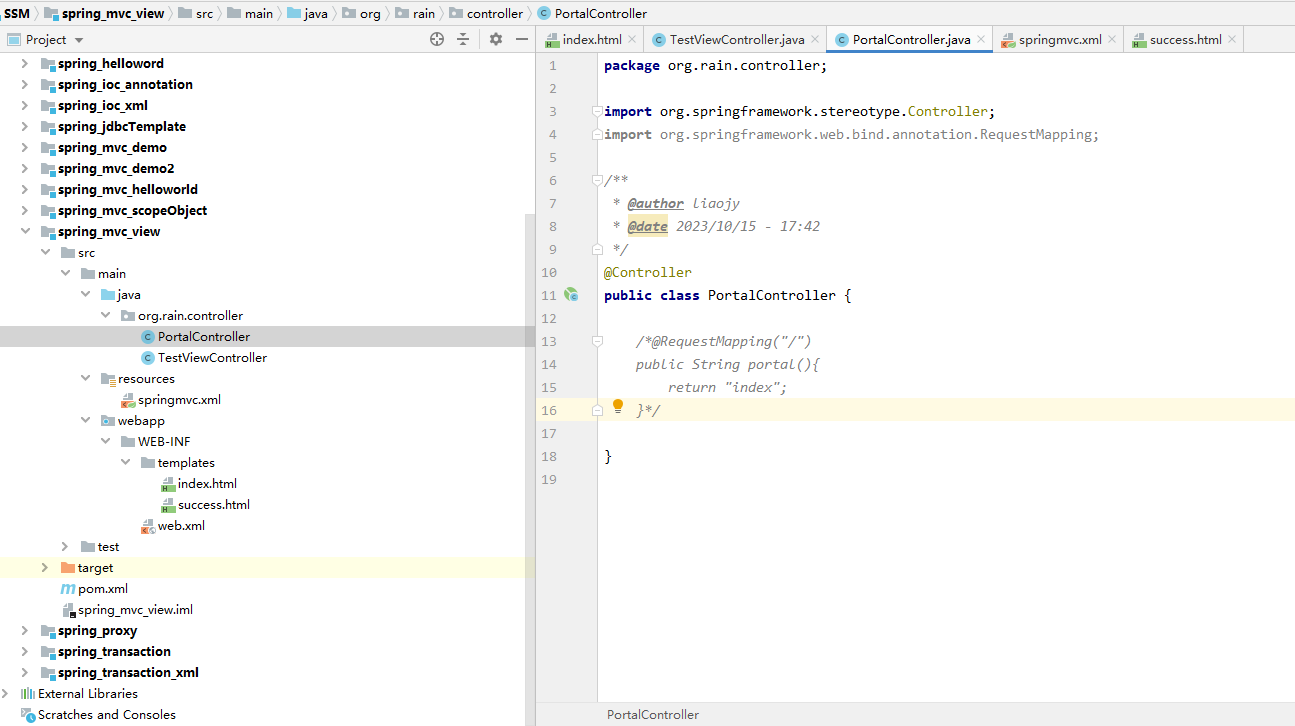Click PortalController in navigation breadcrumb
Viewport: 1295px width, 726px height.
600,13
